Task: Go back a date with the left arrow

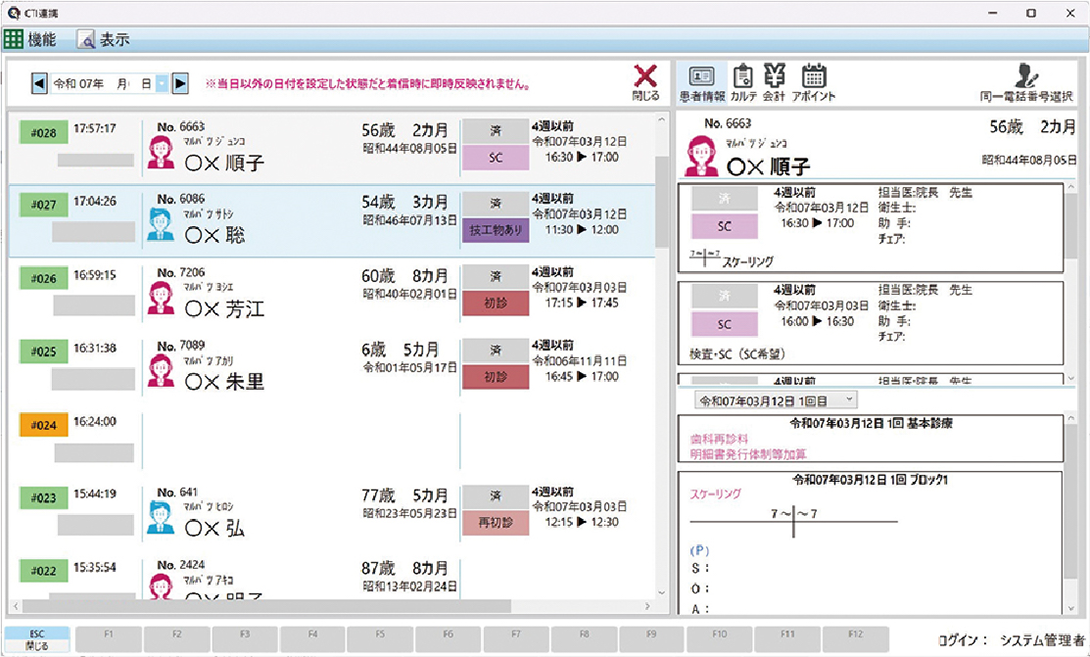Action: [x=38, y=83]
